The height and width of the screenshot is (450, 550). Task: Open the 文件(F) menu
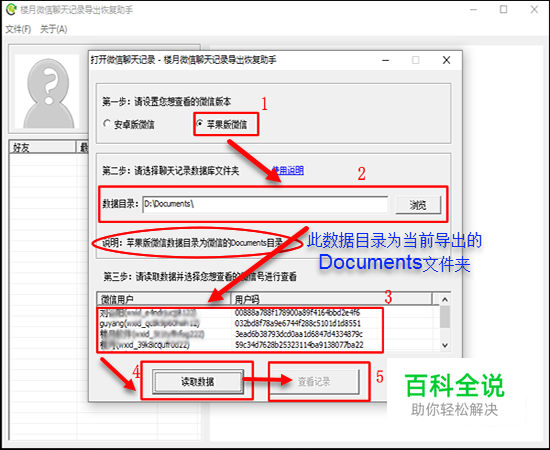(x=18, y=29)
